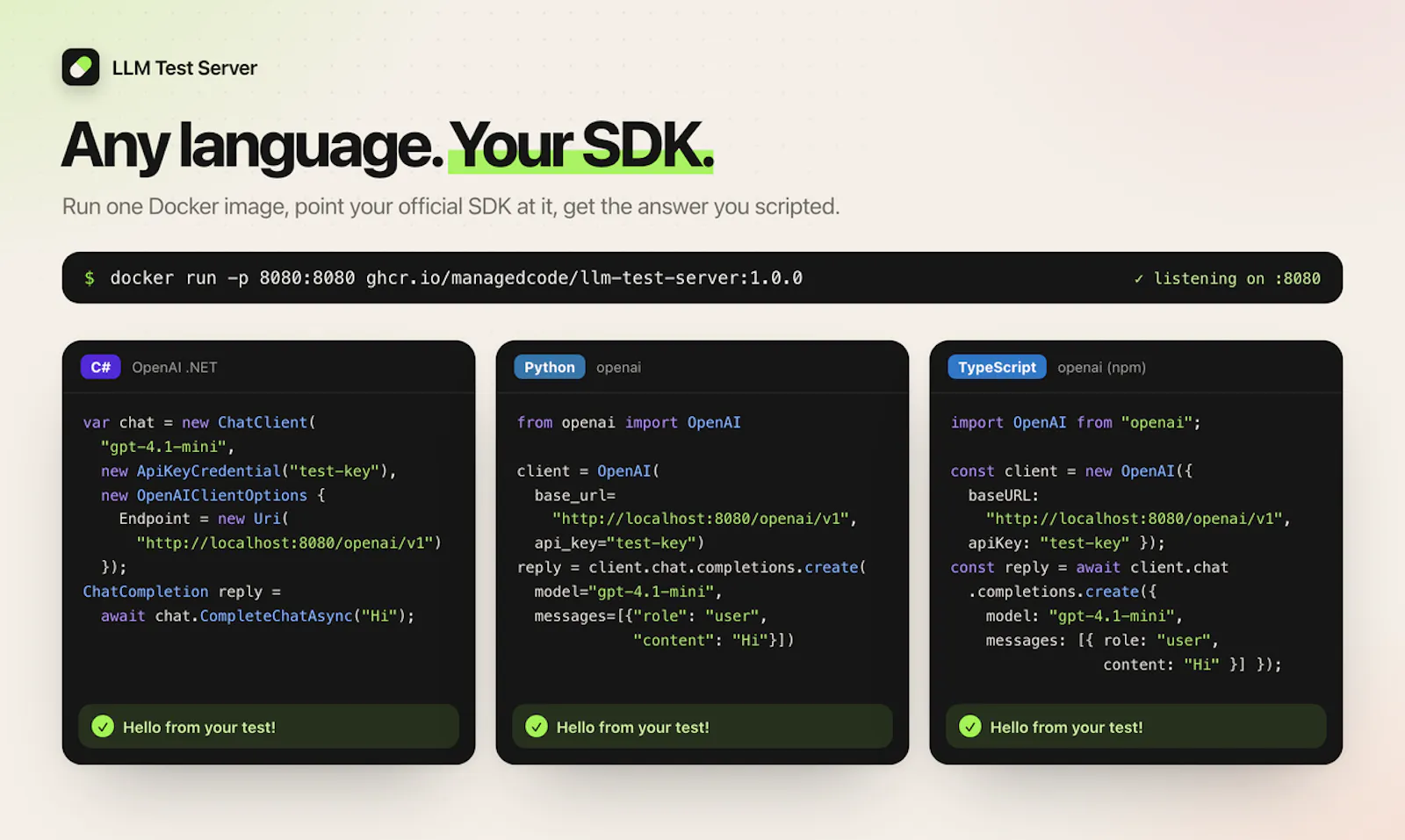Click the LLM Test Server pill logo icon
1405x840 pixels.
(x=81, y=67)
